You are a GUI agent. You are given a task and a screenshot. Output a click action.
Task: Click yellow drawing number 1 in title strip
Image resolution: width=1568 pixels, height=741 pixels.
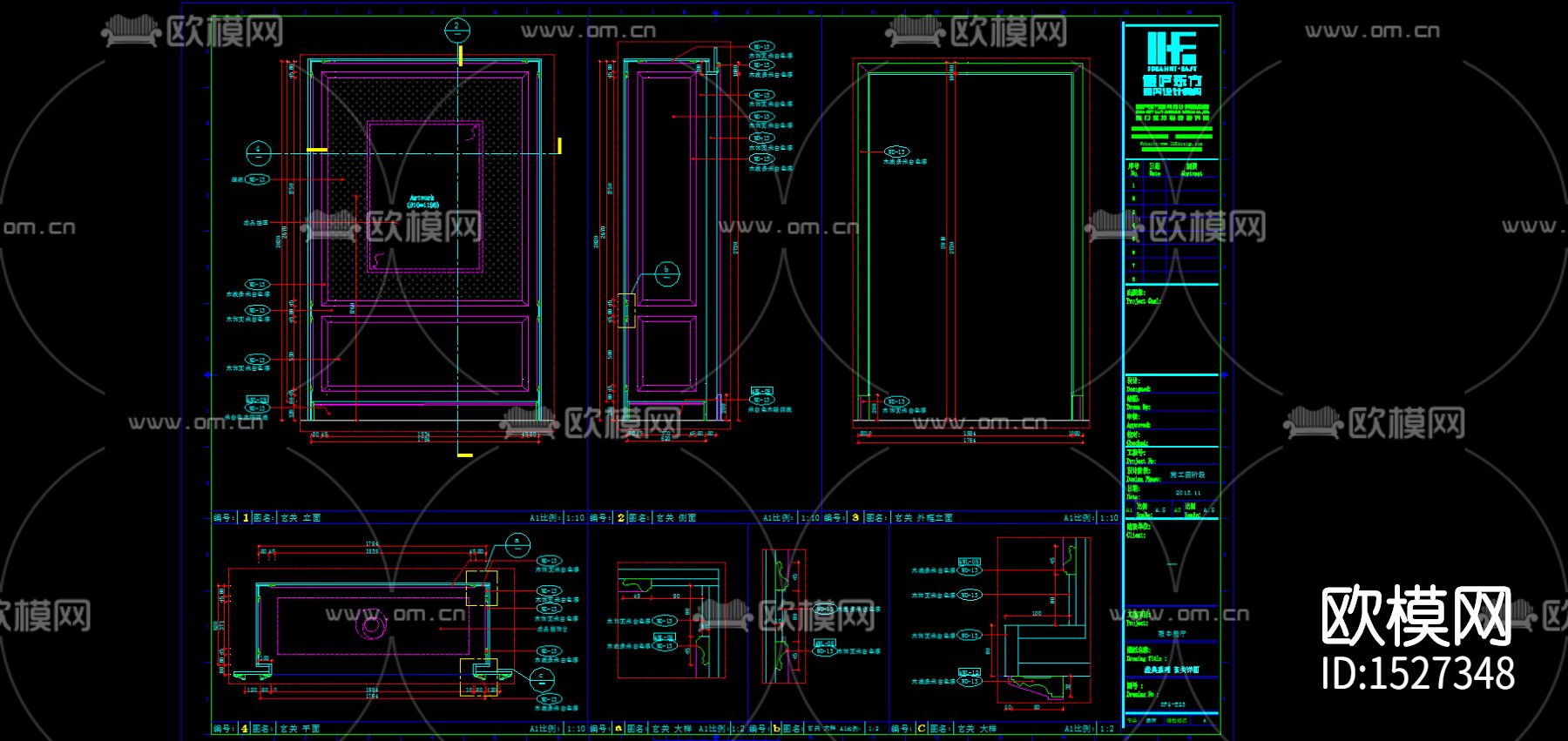point(246,518)
